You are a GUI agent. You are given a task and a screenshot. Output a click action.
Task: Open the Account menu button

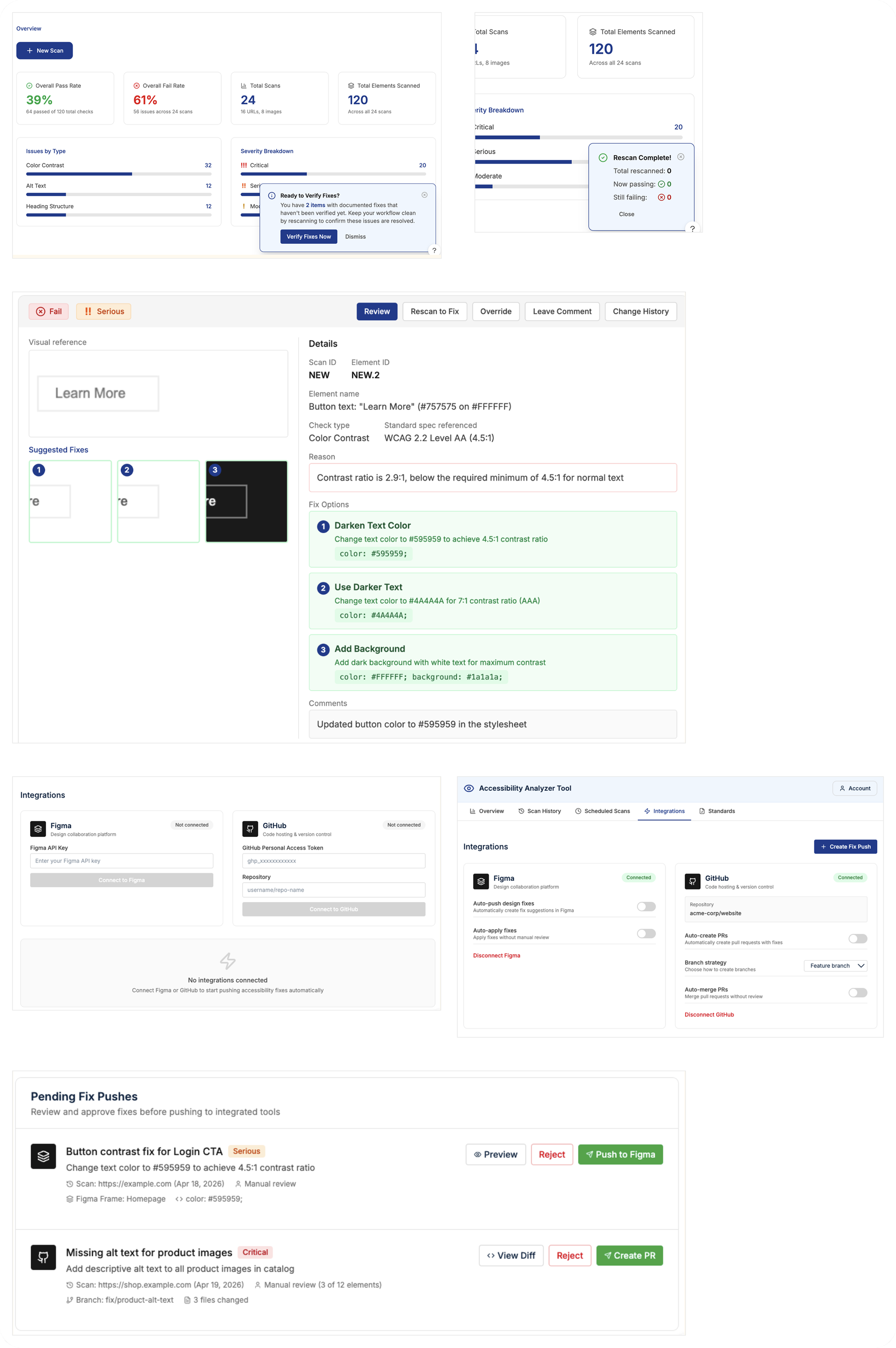pos(854,788)
